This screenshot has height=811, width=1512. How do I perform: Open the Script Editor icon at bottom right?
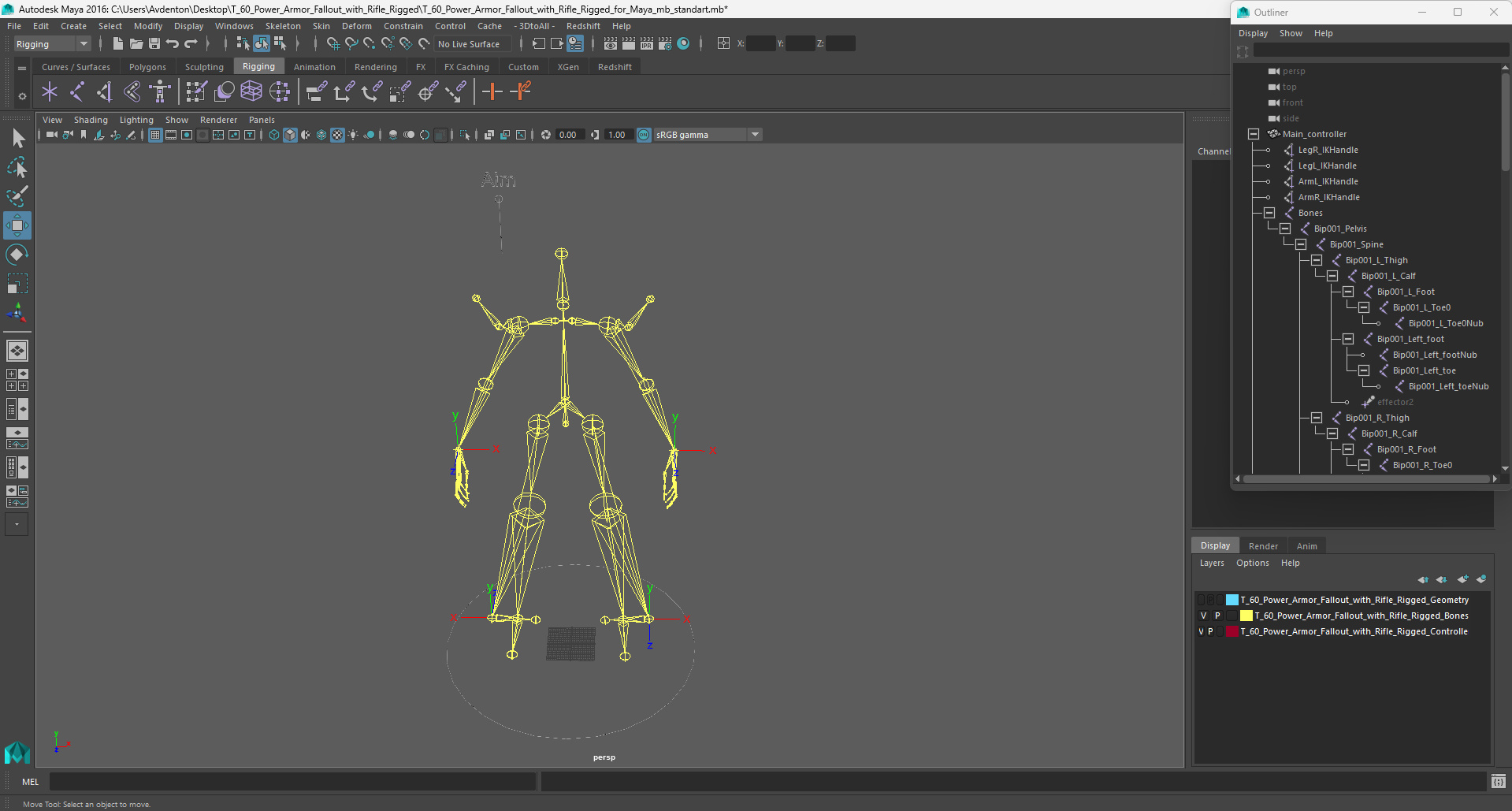pos(1499,782)
